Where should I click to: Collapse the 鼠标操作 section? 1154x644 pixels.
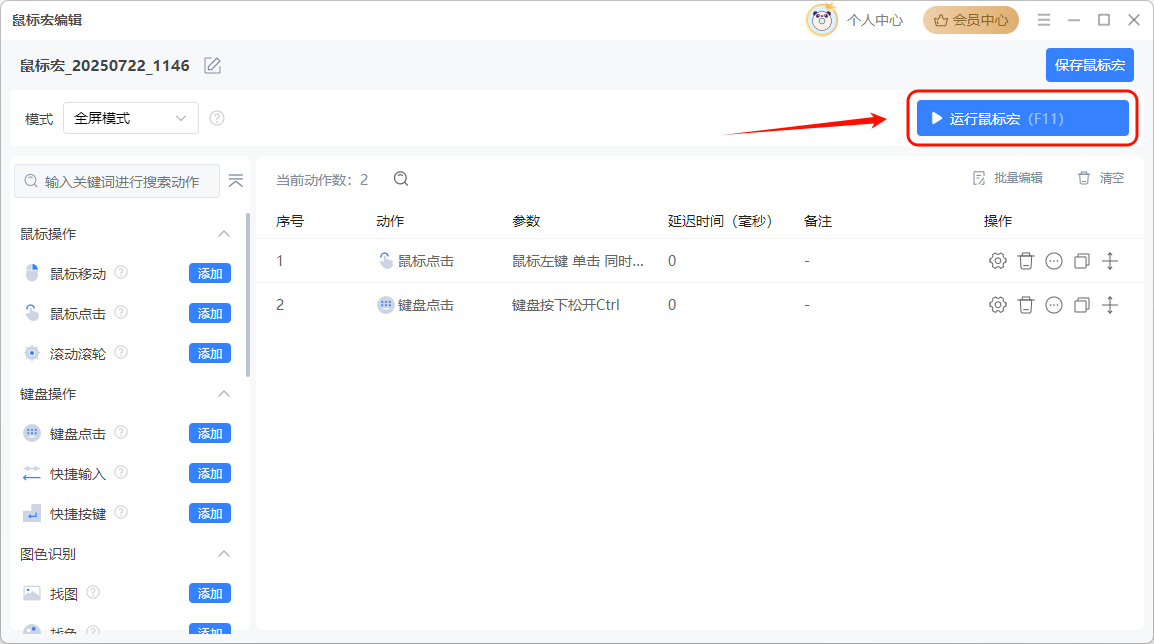[224, 234]
